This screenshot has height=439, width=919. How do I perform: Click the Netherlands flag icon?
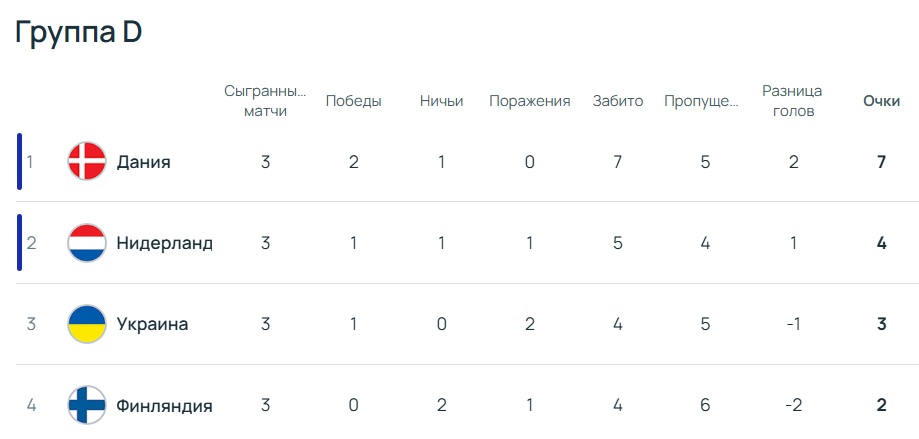[87, 243]
